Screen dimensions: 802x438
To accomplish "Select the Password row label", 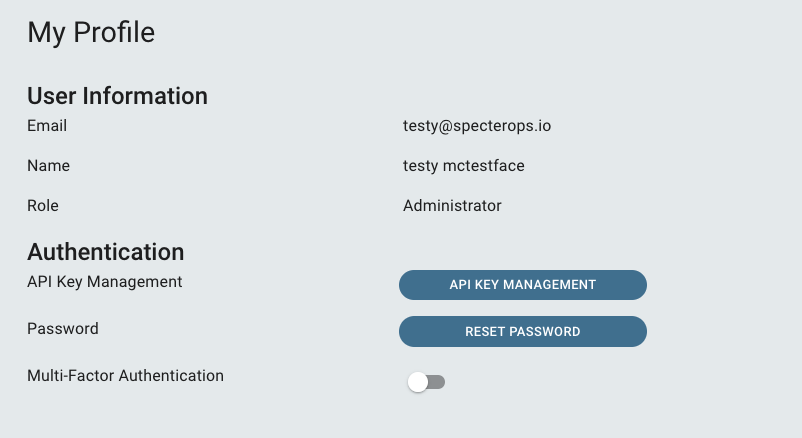I will pyautogui.click(x=63, y=328).
